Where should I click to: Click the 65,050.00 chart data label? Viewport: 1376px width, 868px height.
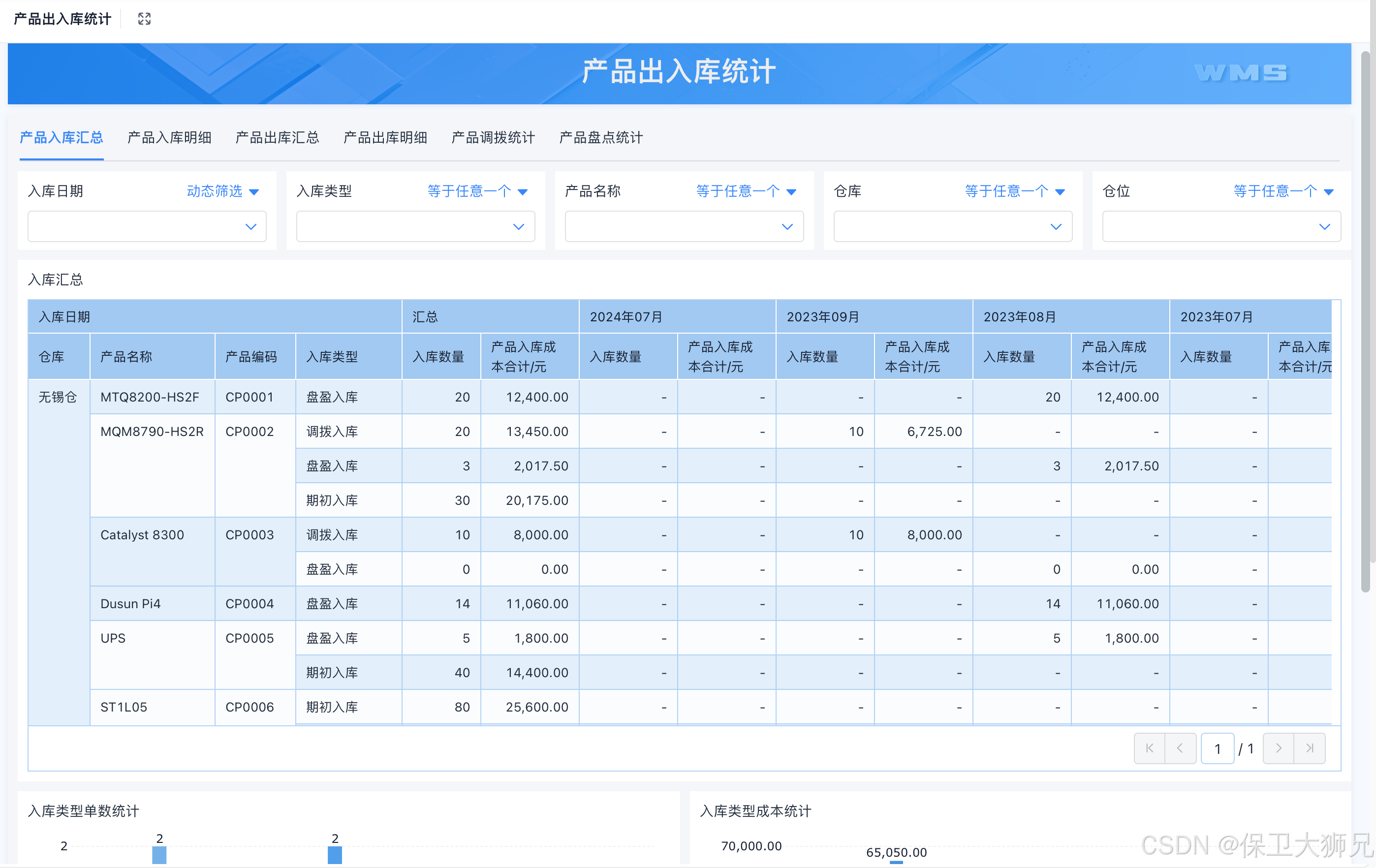[x=897, y=853]
